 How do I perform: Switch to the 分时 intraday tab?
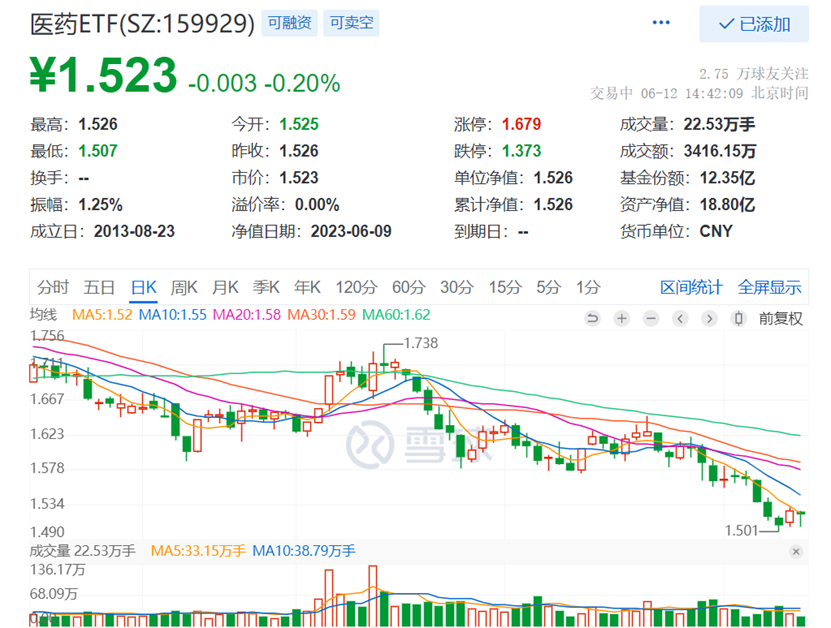(x=53, y=287)
